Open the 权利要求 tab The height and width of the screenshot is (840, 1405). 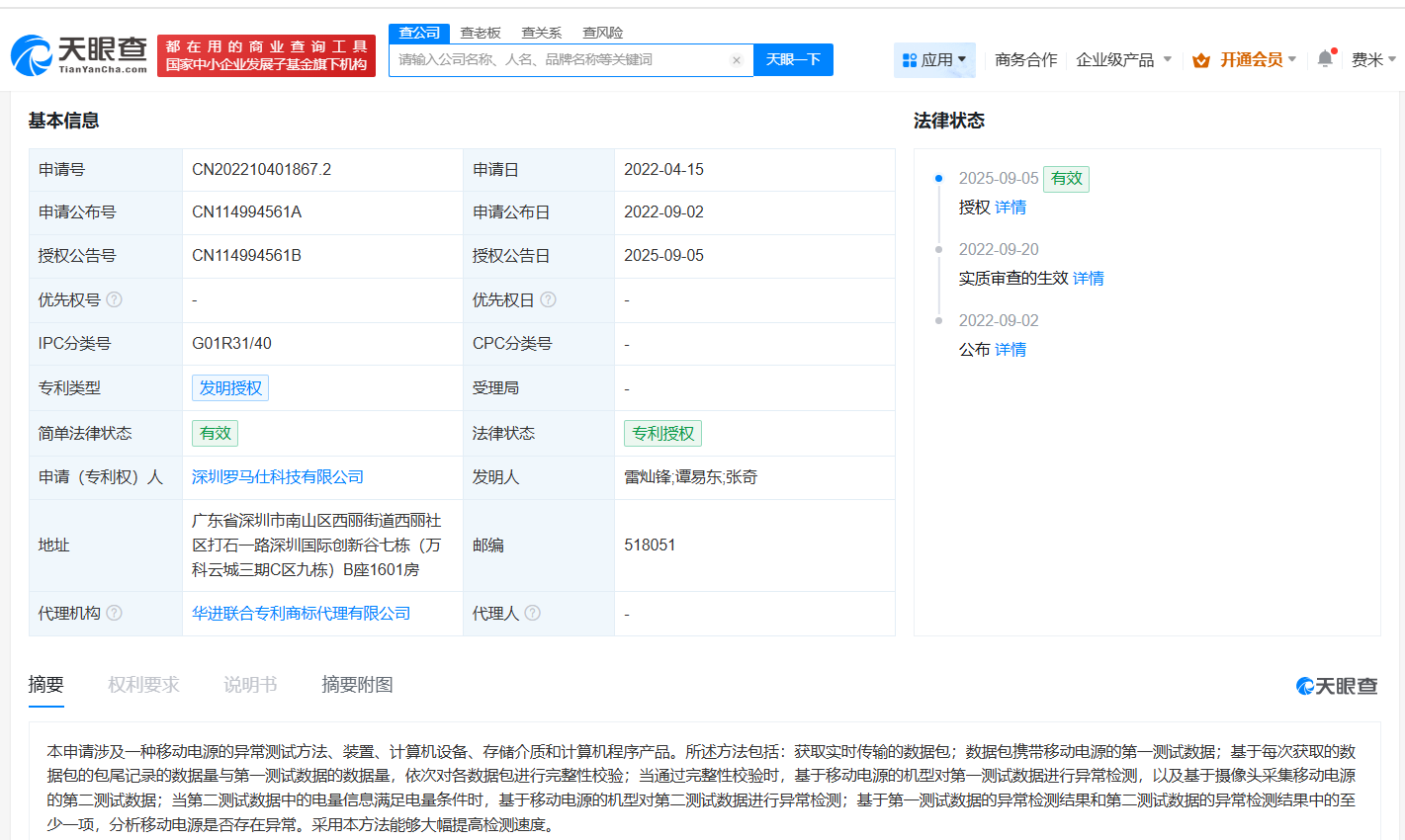point(142,683)
